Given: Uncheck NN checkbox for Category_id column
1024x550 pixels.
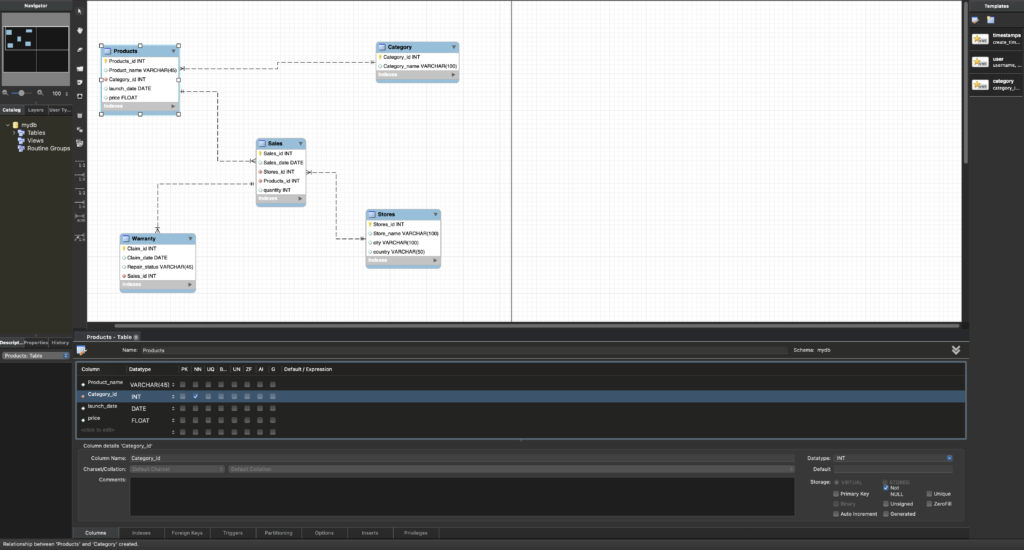Looking at the screenshot, I should (196, 396).
